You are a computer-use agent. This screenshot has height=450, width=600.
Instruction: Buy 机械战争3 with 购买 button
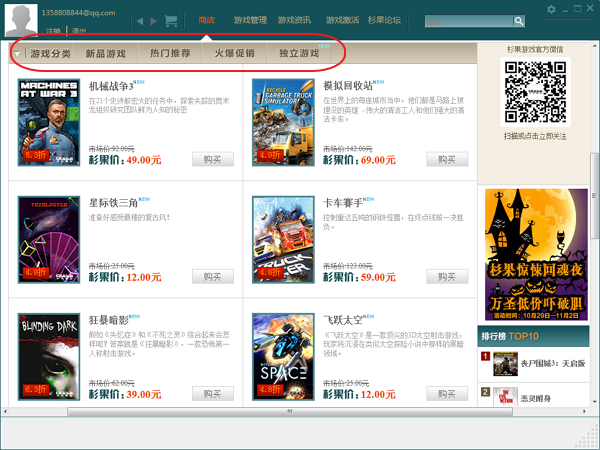point(213,159)
